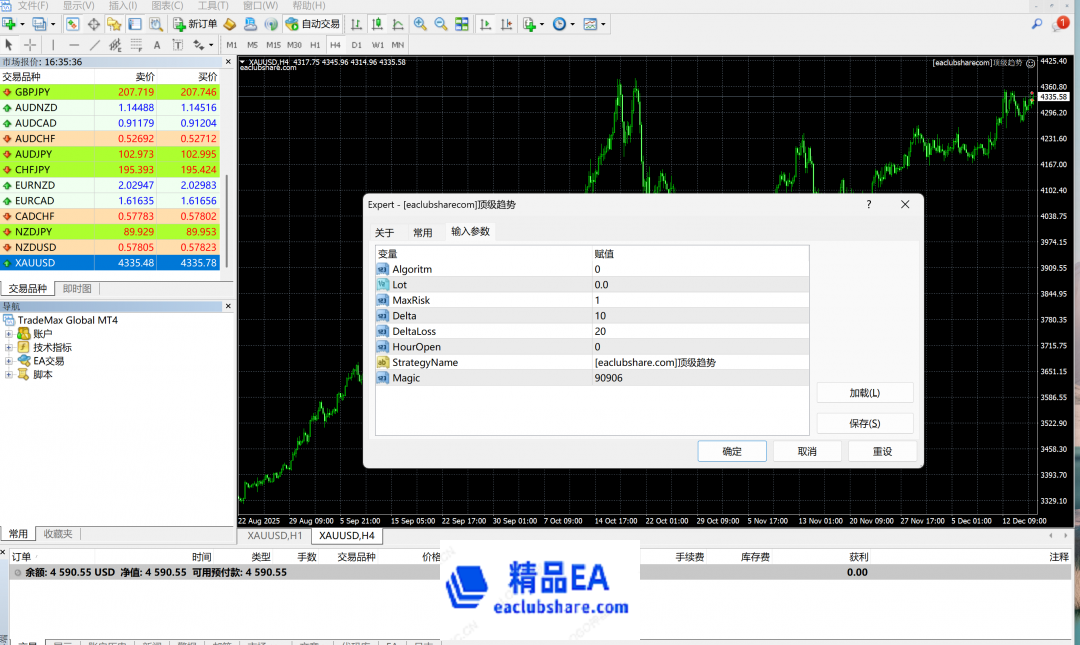1080x645 pixels.
Task: Switch to the 关于 tab in the Expert dialog
Action: 383,231
